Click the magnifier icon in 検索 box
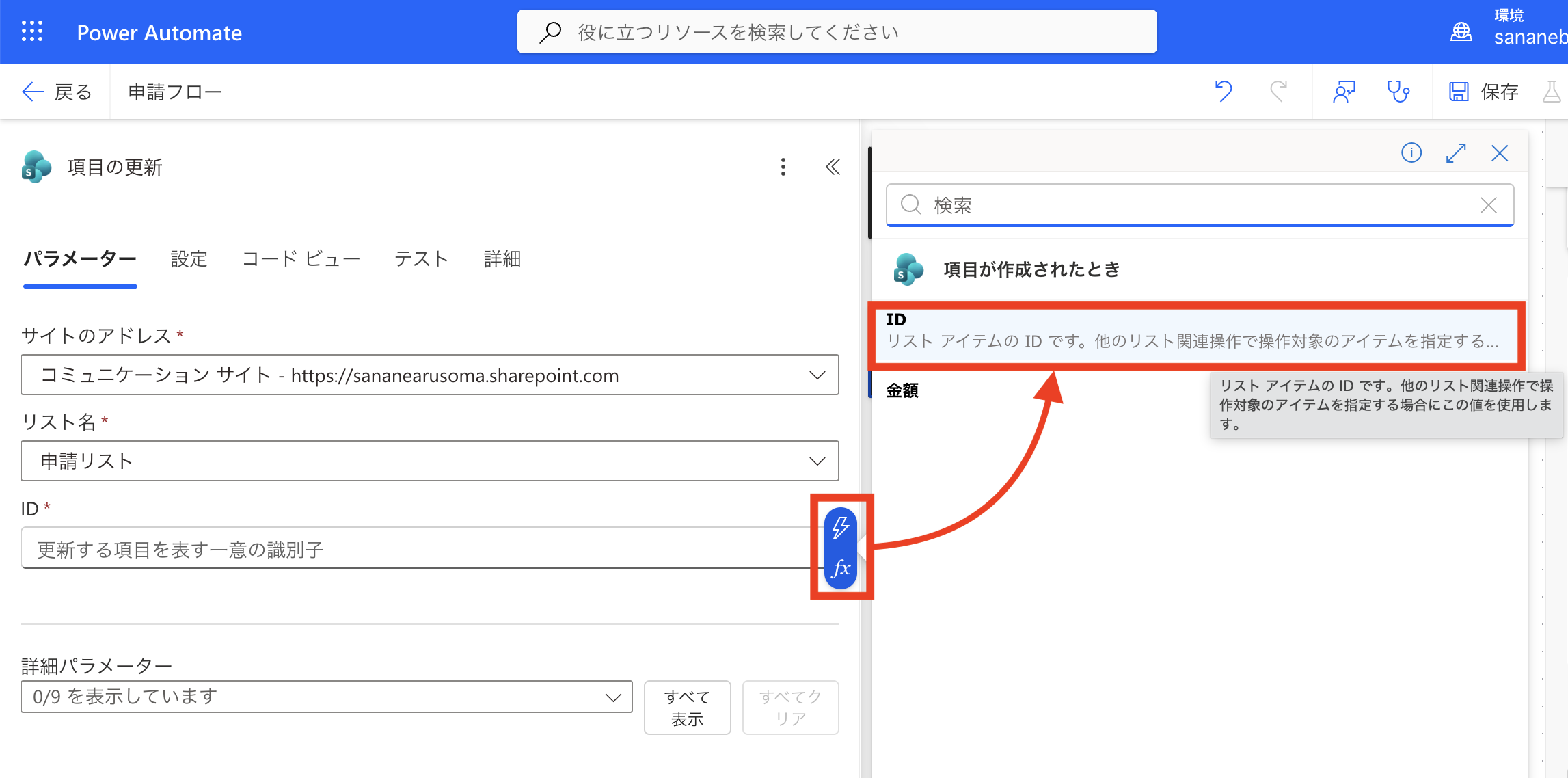 910,204
